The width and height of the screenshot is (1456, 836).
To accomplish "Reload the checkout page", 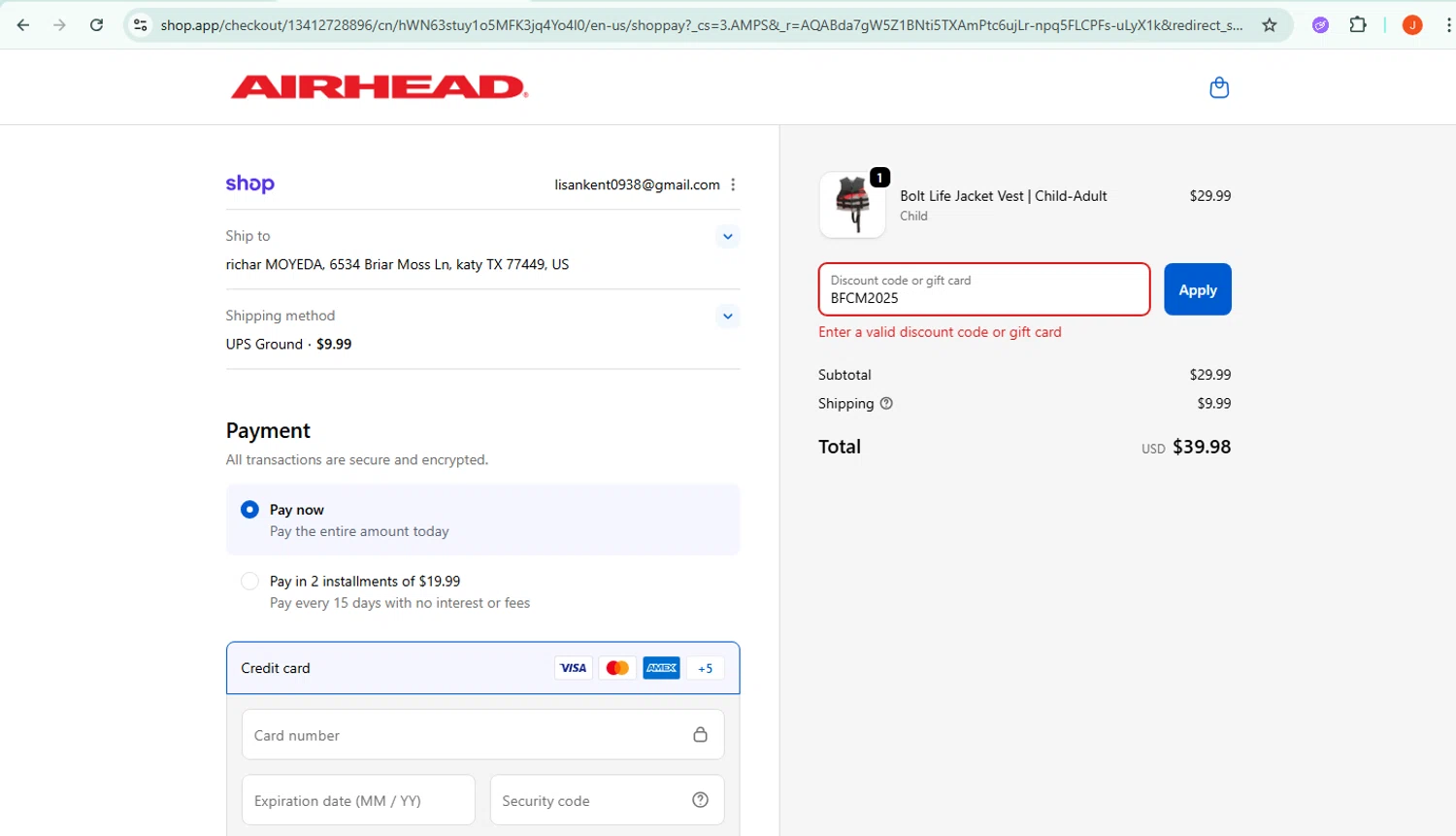I will point(96,25).
